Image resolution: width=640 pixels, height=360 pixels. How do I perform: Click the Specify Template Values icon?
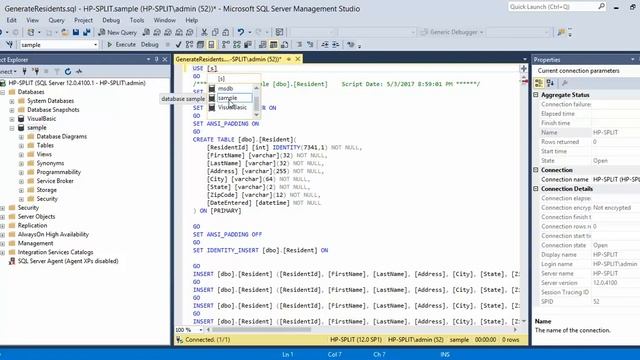click(x=351, y=44)
